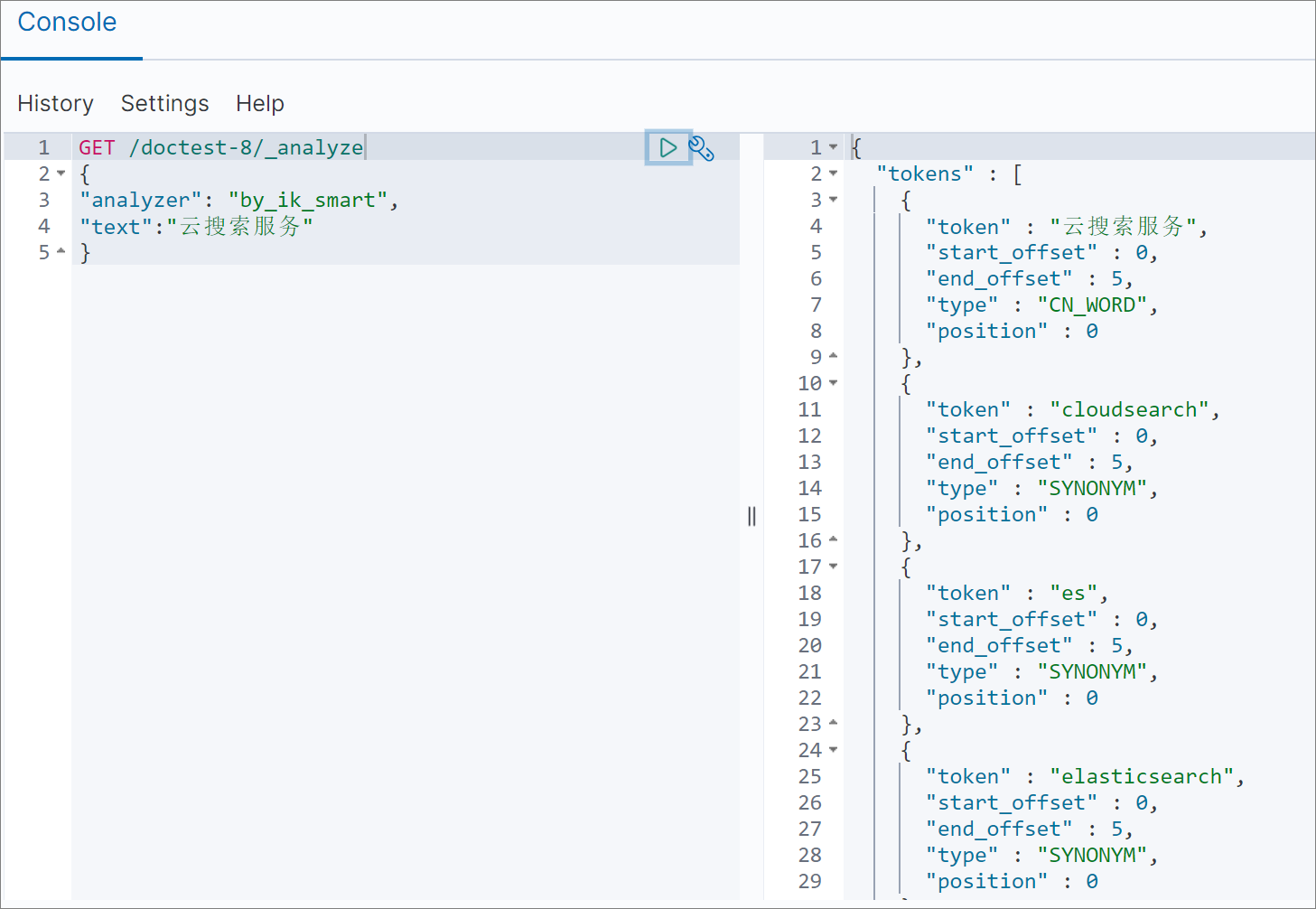The width and height of the screenshot is (1316, 909).
Task: Click SYNONYM type on line 14
Action: pos(1092,488)
